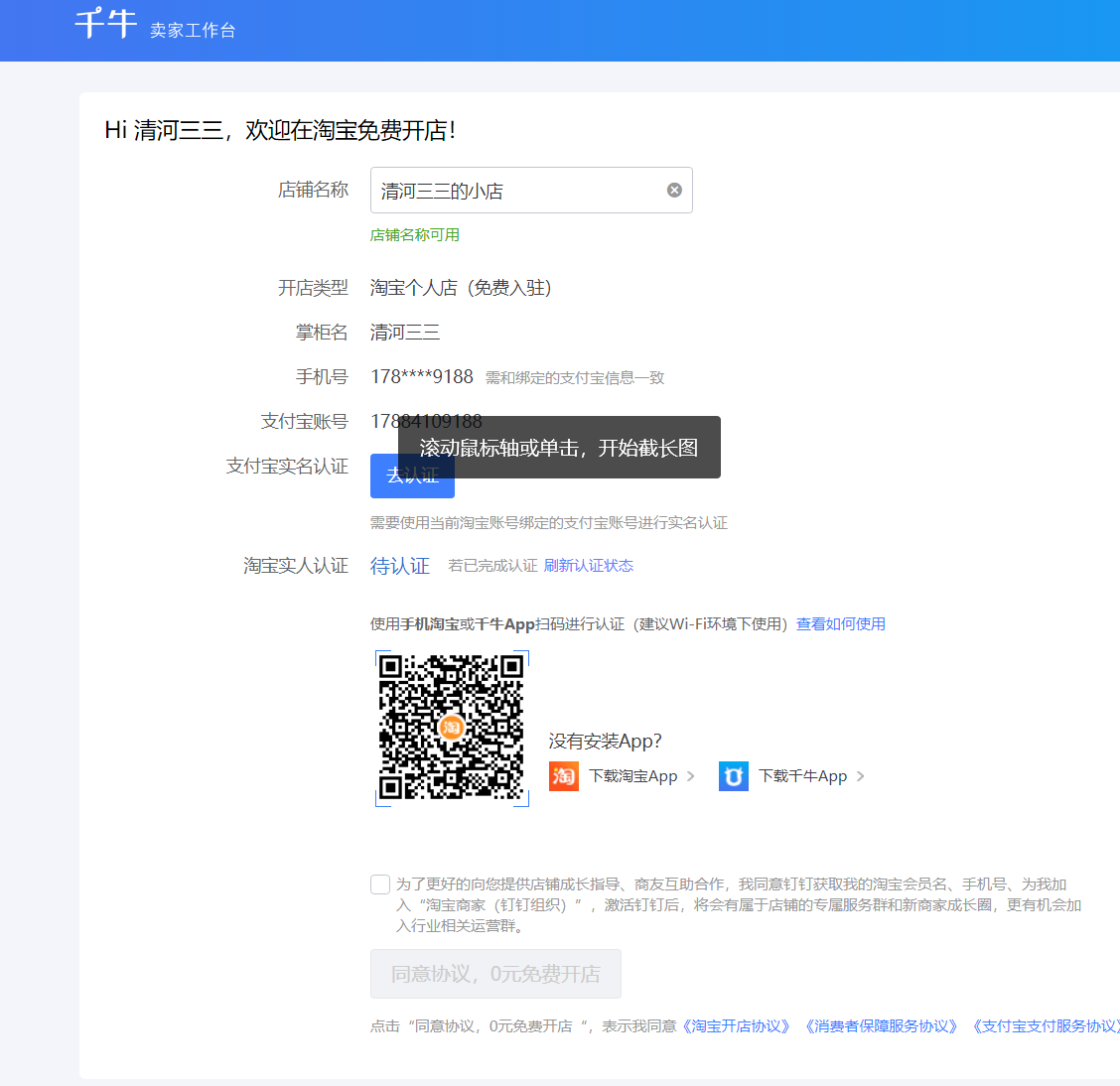This screenshot has width=1120, height=1086.
Task: Click the Taobao app orange icon
Action: coord(564,776)
